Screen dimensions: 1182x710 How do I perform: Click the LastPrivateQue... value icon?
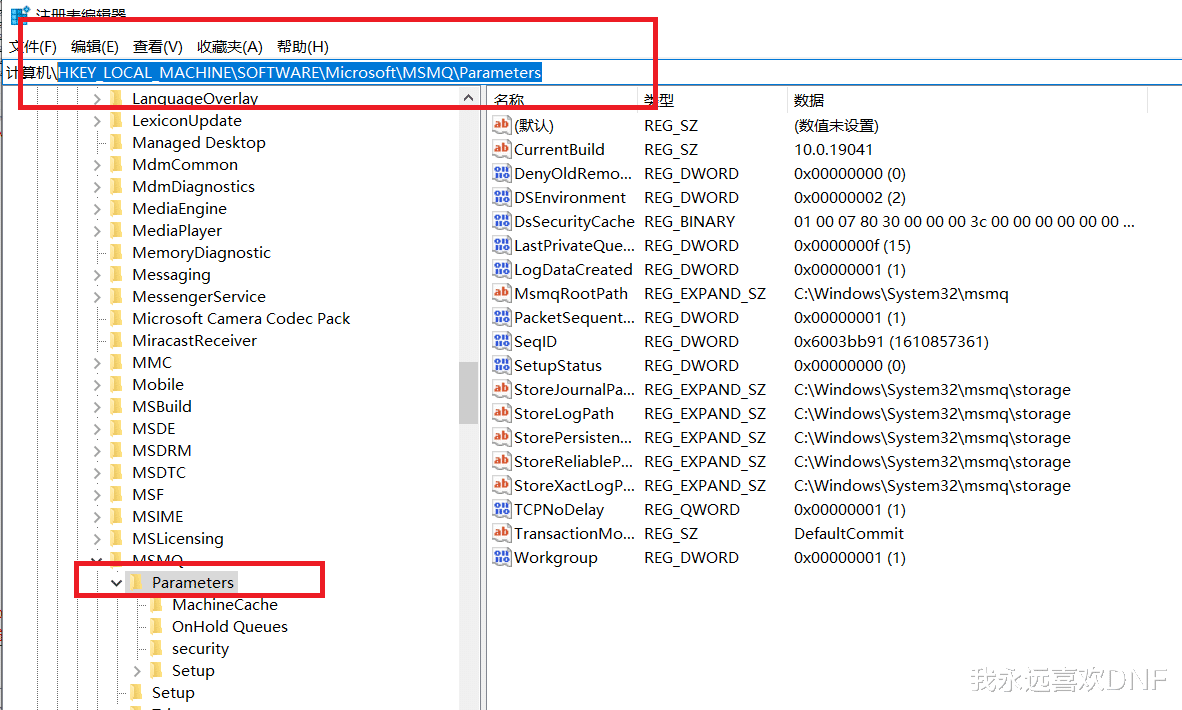pos(501,246)
